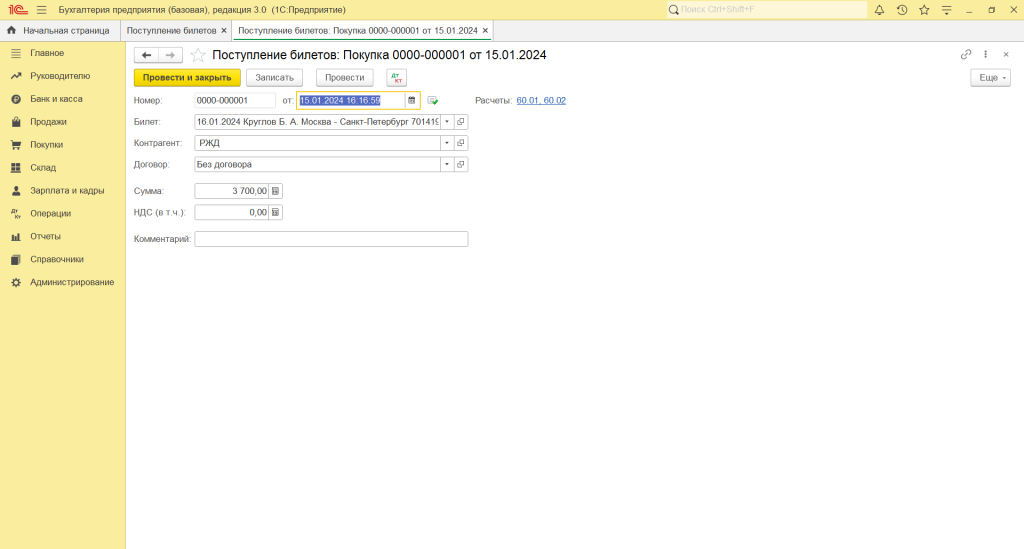This screenshot has height=549, width=1024.
Task: Expand the Билет field dropdown list
Action: pyautogui.click(x=447, y=122)
